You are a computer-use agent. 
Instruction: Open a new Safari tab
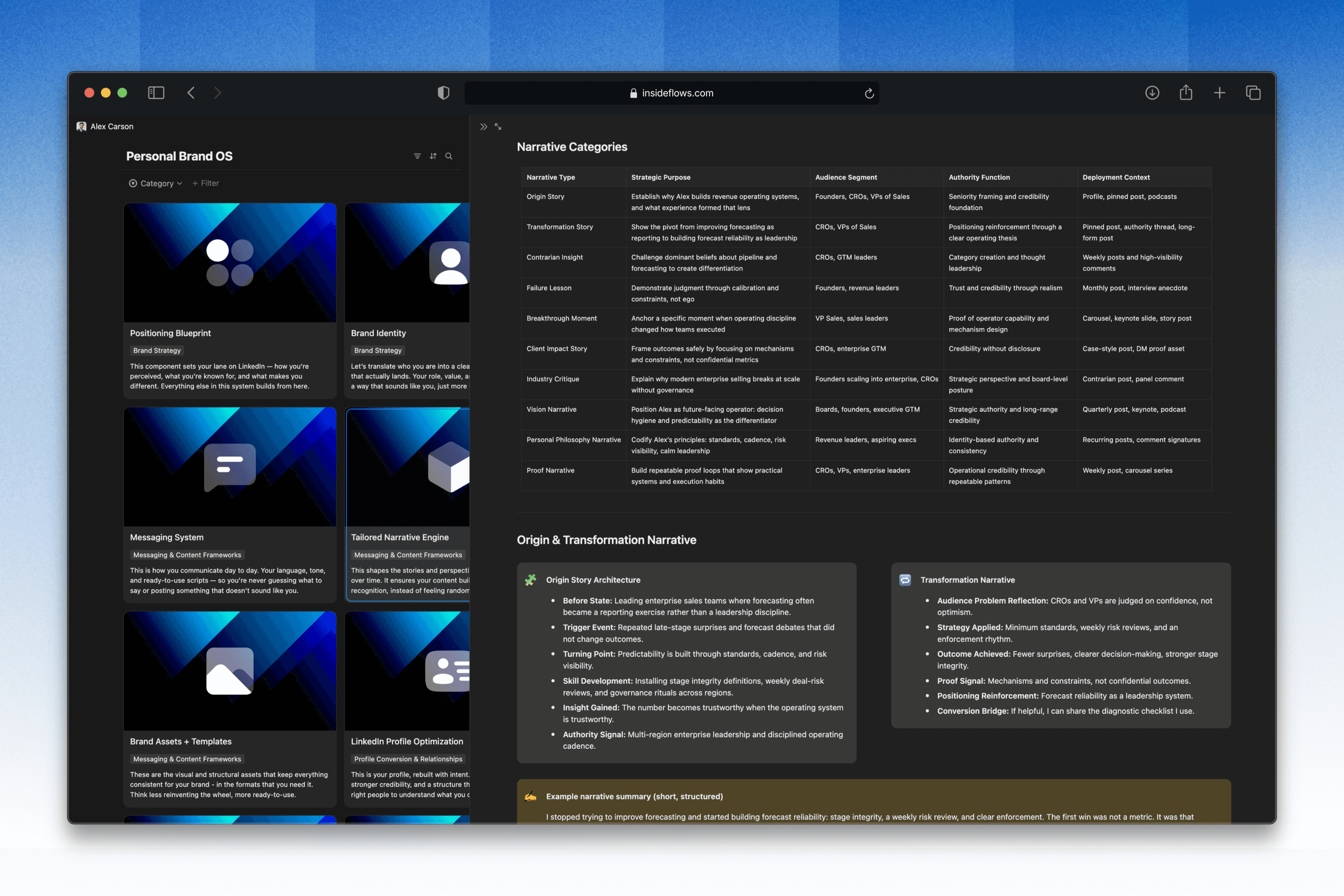pyautogui.click(x=1219, y=92)
